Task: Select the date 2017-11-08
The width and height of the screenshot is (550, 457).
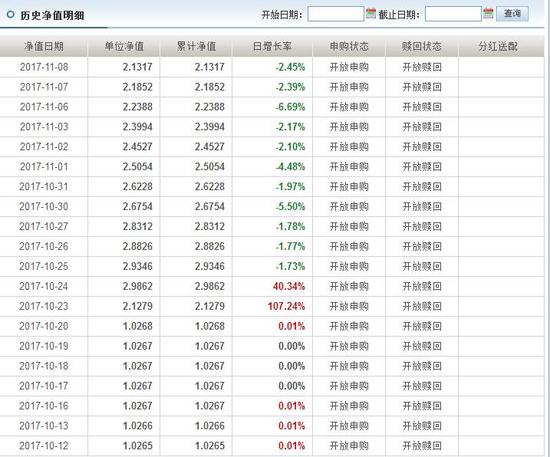Action: [x=44, y=67]
